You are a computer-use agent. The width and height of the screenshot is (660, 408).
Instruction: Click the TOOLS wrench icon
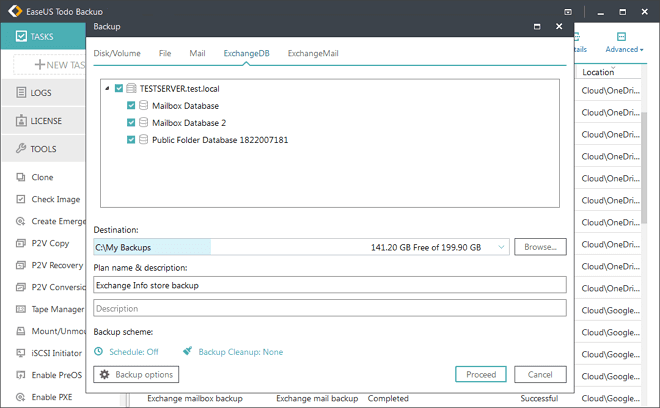tap(21, 148)
